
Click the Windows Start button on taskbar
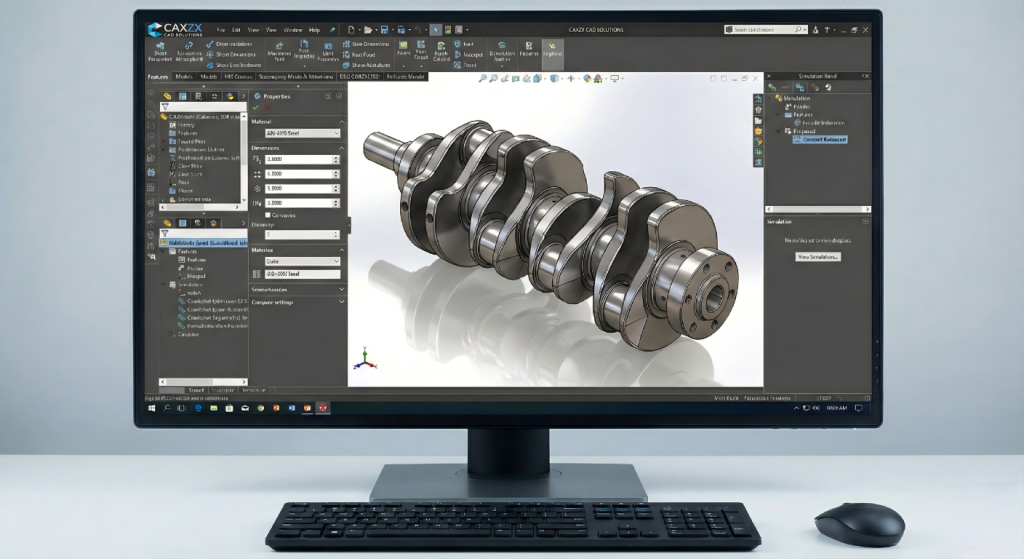(152, 408)
